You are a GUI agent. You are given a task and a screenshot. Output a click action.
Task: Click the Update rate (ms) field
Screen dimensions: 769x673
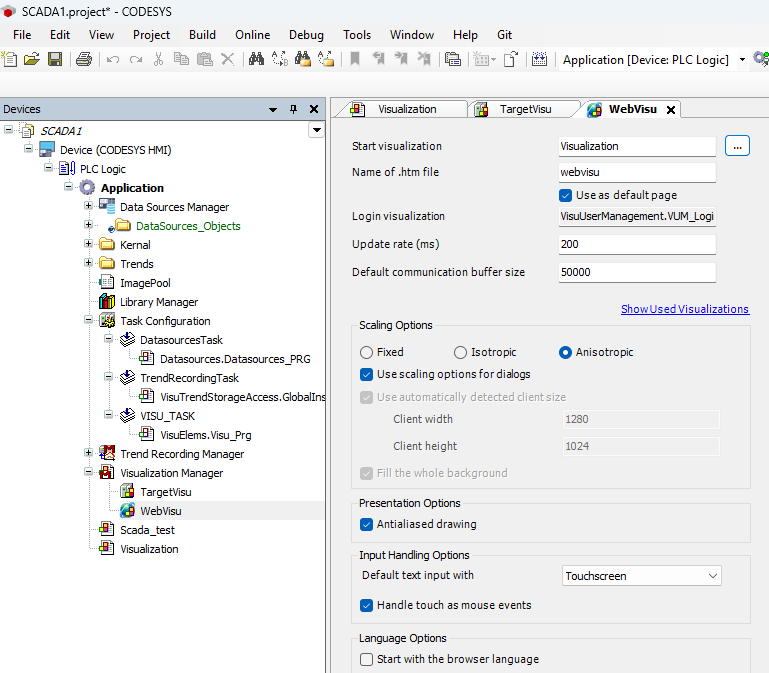tap(637, 244)
